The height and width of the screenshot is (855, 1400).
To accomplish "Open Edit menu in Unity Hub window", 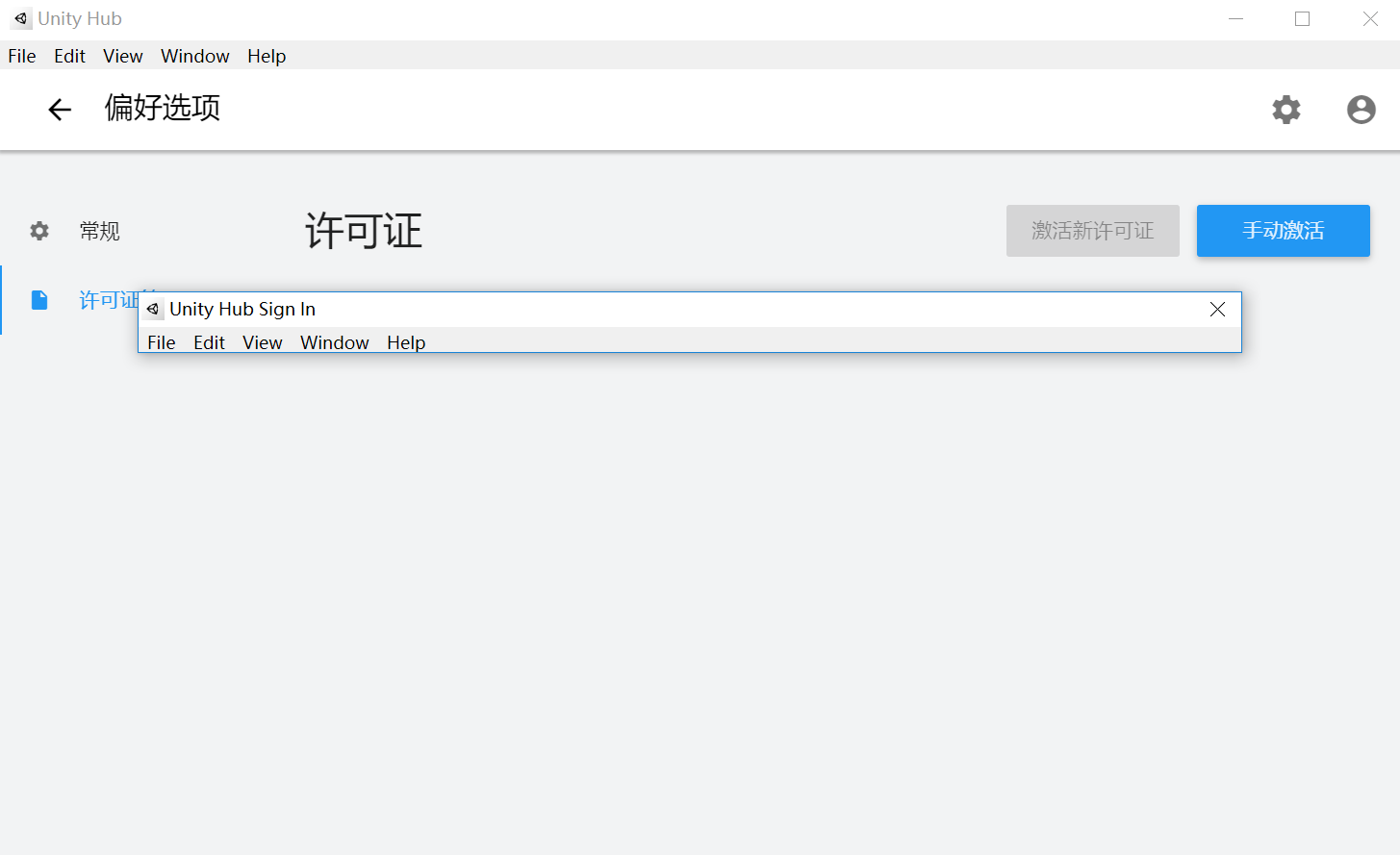I will [x=69, y=56].
